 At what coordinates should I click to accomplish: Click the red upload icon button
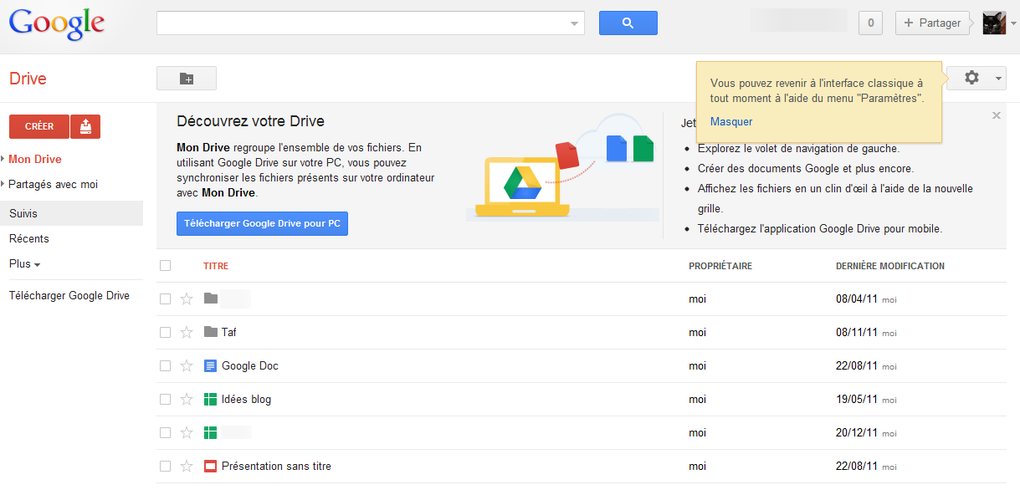[x=85, y=126]
